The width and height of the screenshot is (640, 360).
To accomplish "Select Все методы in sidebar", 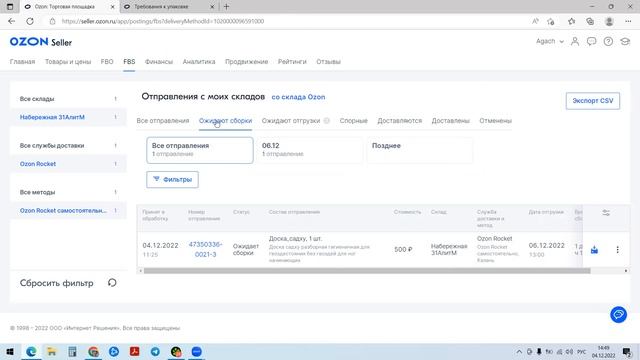I will point(68,192).
